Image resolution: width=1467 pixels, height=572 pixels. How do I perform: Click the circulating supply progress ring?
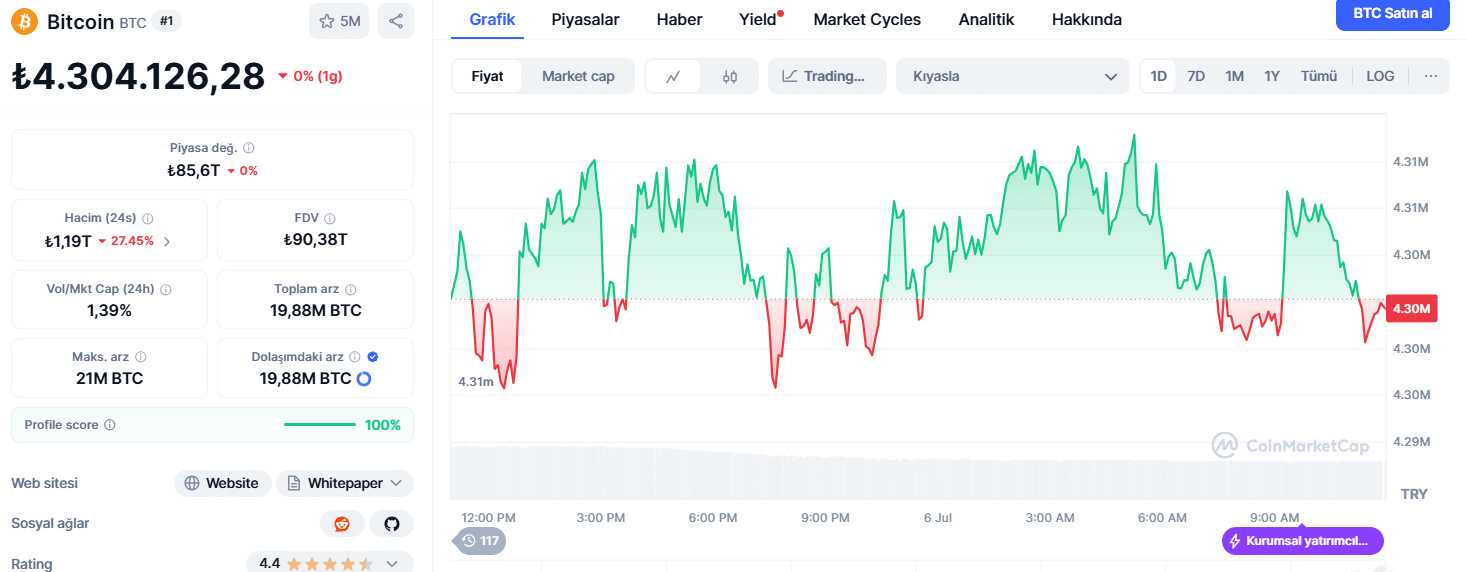coord(364,379)
